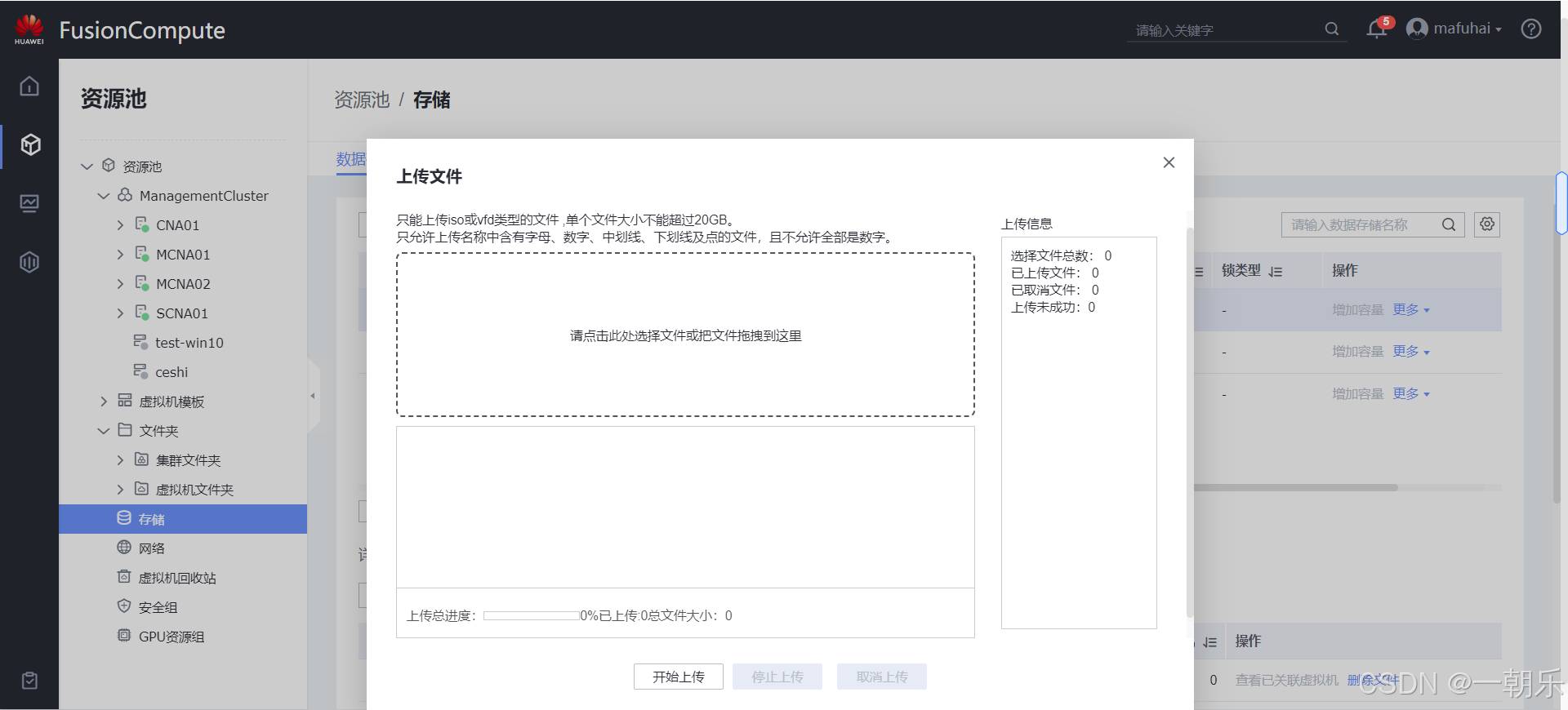Expand the SCNA01 host node
This screenshot has height=710, width=1568.
(120, 313)
